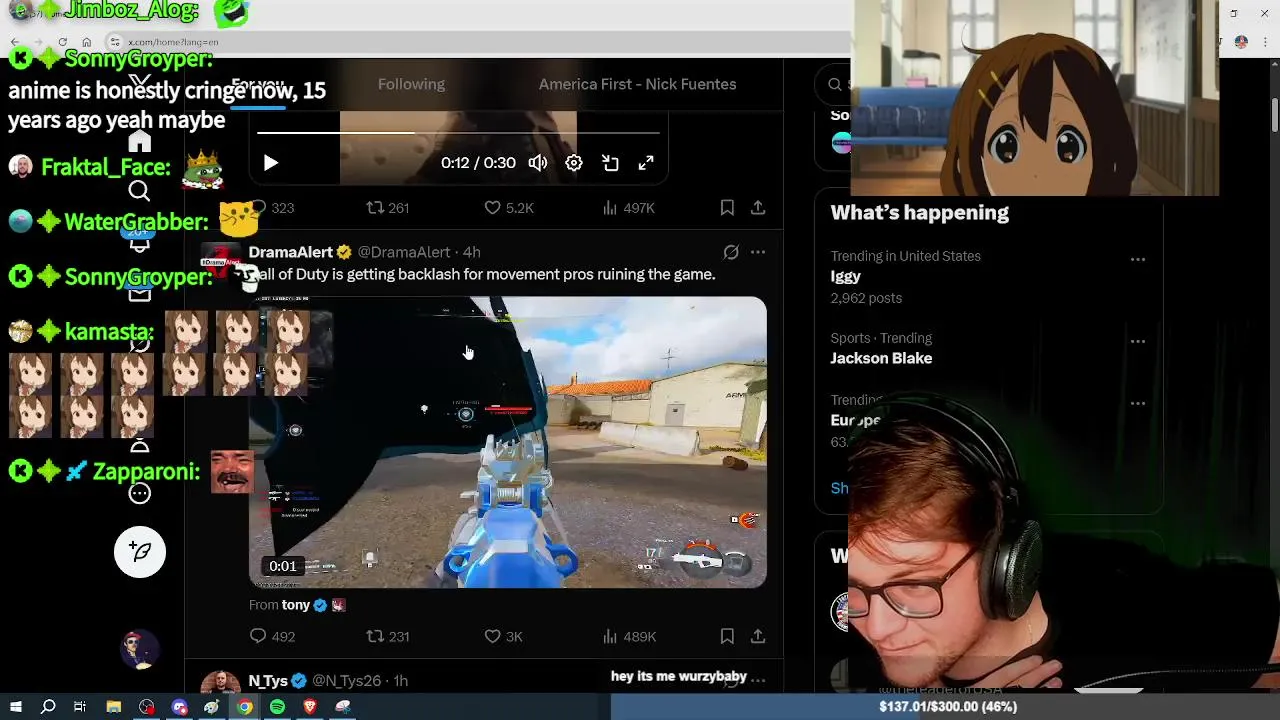
Task: View analytics of tweet with 489K views
Action: point(629,636)
